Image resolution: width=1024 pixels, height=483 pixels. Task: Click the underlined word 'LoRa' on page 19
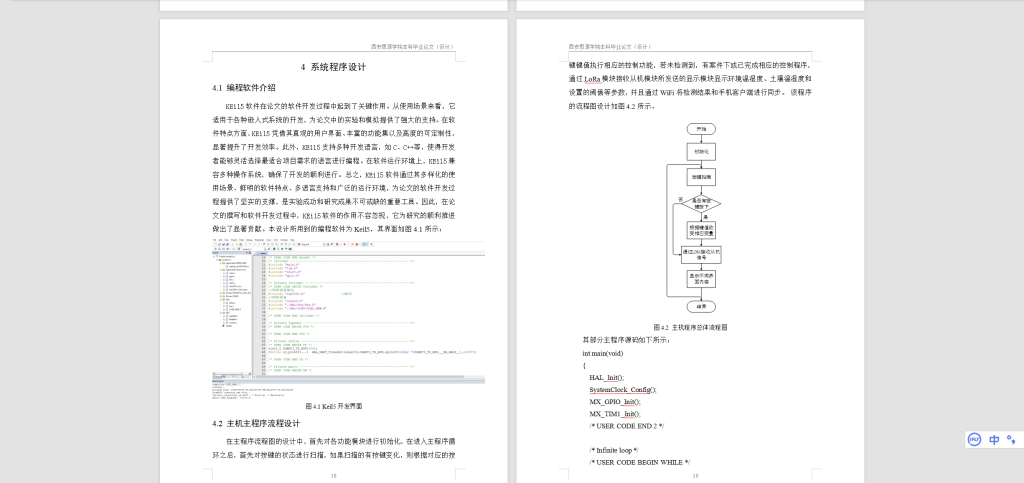pos(592,78)
